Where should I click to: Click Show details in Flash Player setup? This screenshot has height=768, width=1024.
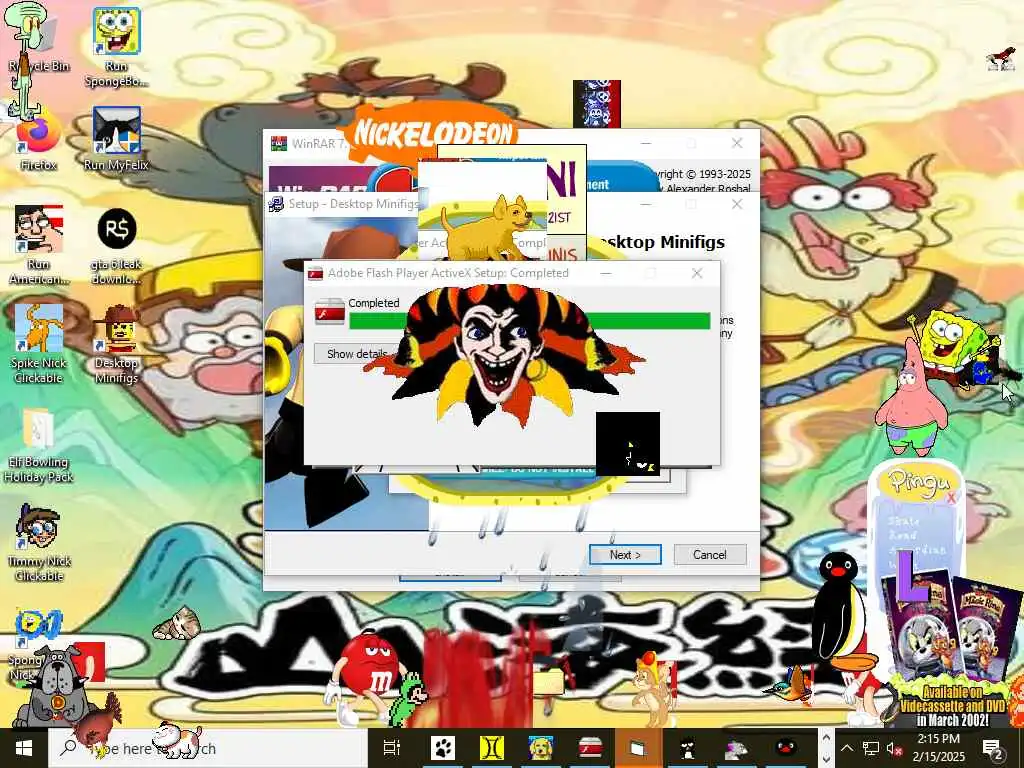point(357,353)
